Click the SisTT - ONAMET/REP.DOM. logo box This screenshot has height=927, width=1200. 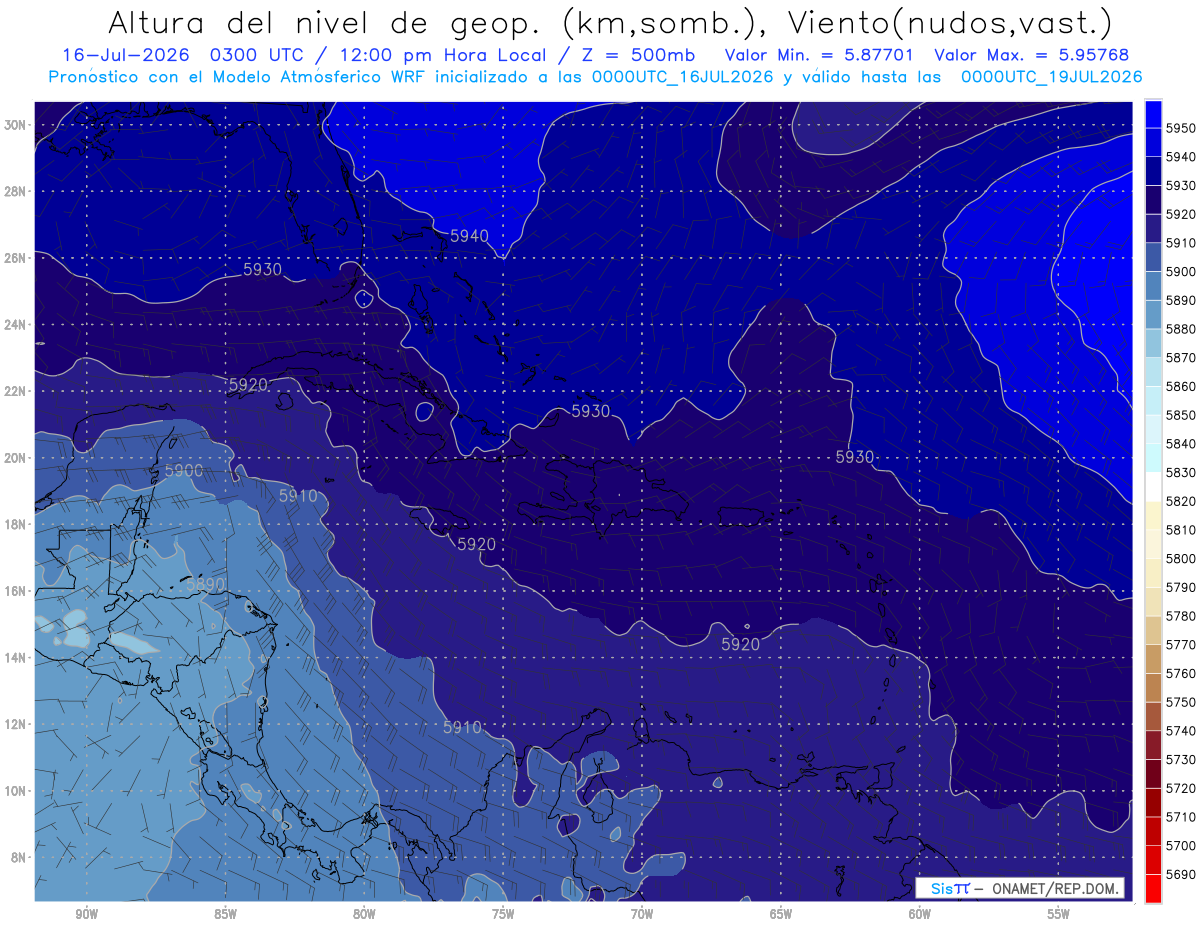tap(1018, 888)
